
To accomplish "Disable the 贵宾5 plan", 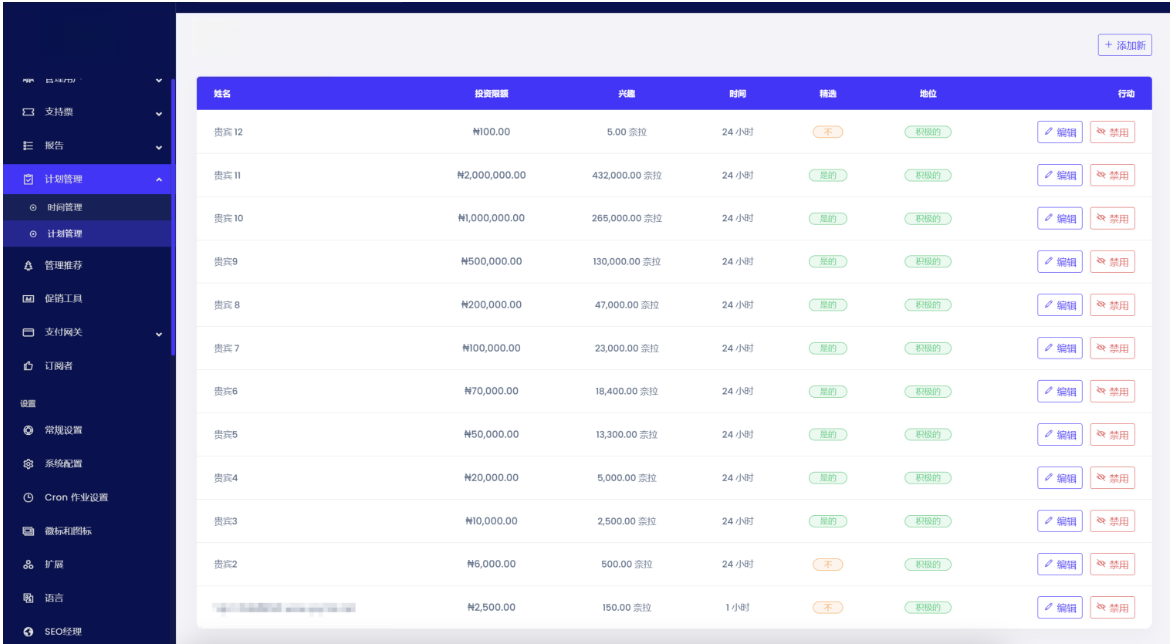I will click(1112, 435).
